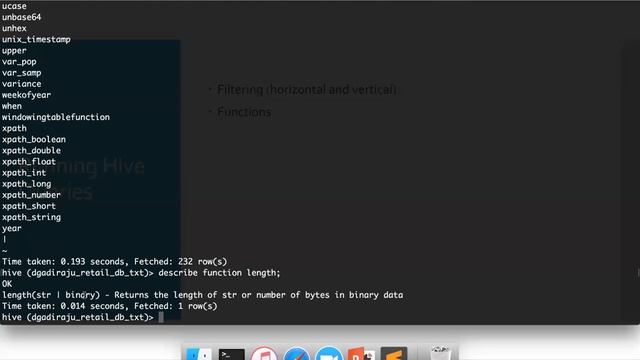The height and width of the screenshot is (360, 640).
Task: Click the 'xpath_short' entry
Action: pos(29,206)
